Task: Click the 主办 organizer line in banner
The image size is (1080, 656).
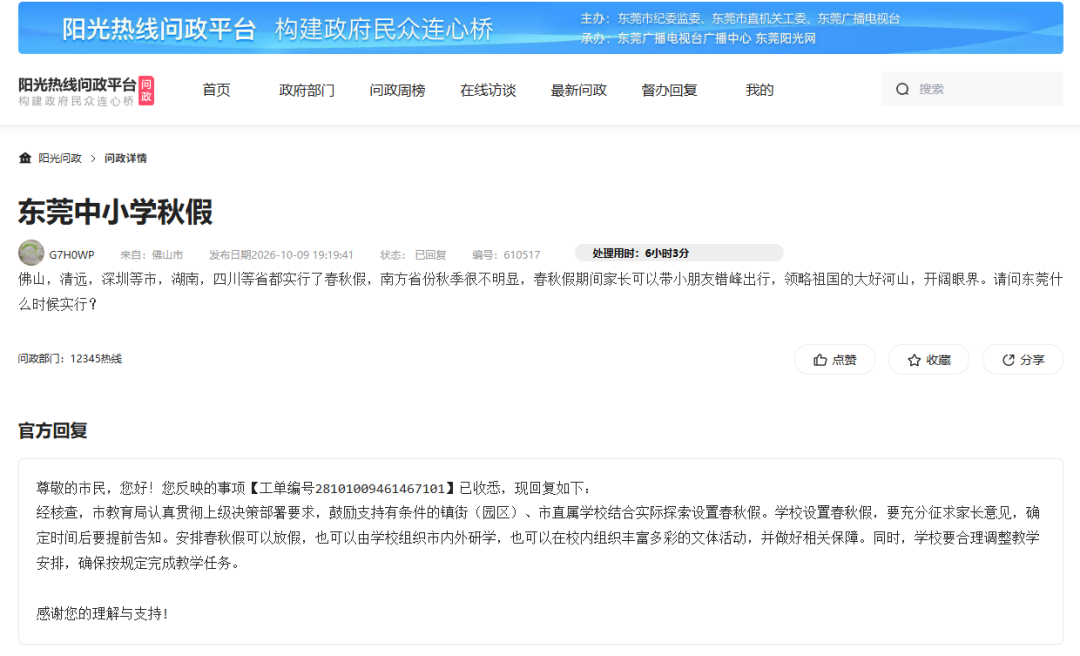Action: (x=740, y=19)
